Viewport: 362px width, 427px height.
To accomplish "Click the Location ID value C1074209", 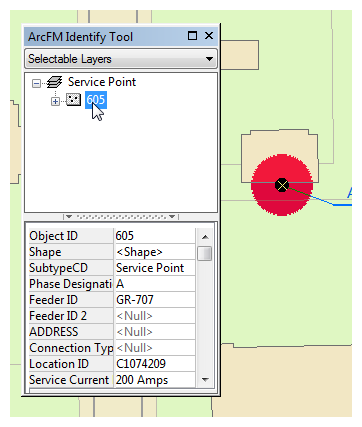I will click(x=155, y=364).
